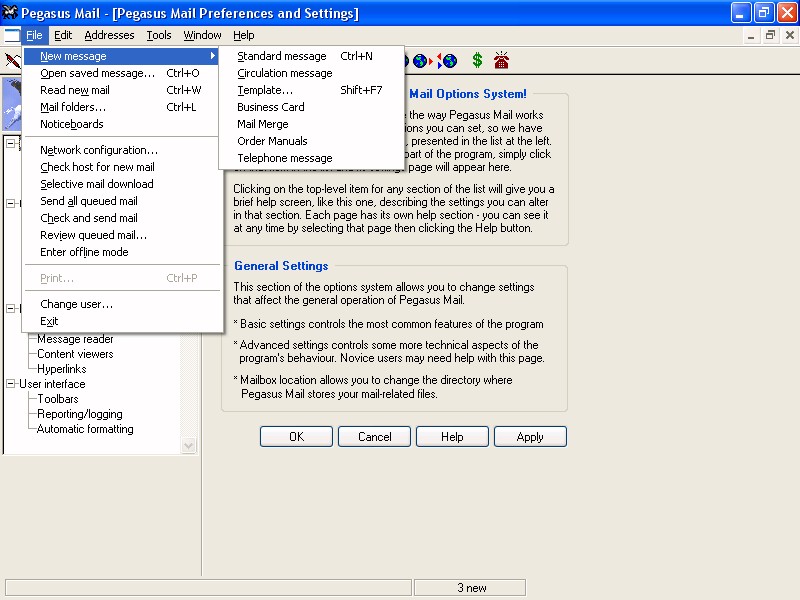Restore the inner preferences window

[x=770, y=35]
